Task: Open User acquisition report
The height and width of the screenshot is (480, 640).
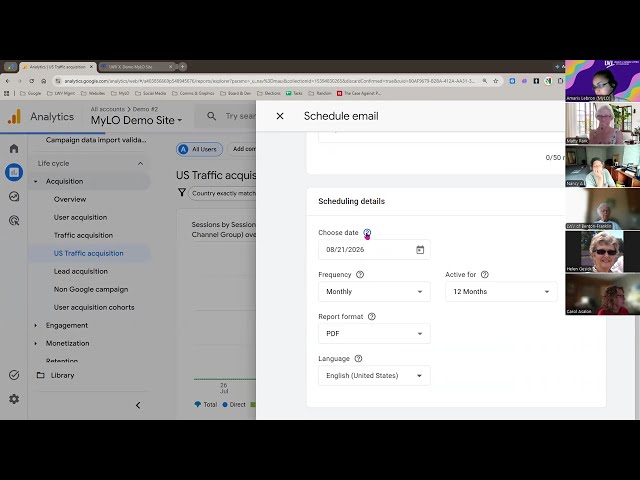Action: click(80, 217)
